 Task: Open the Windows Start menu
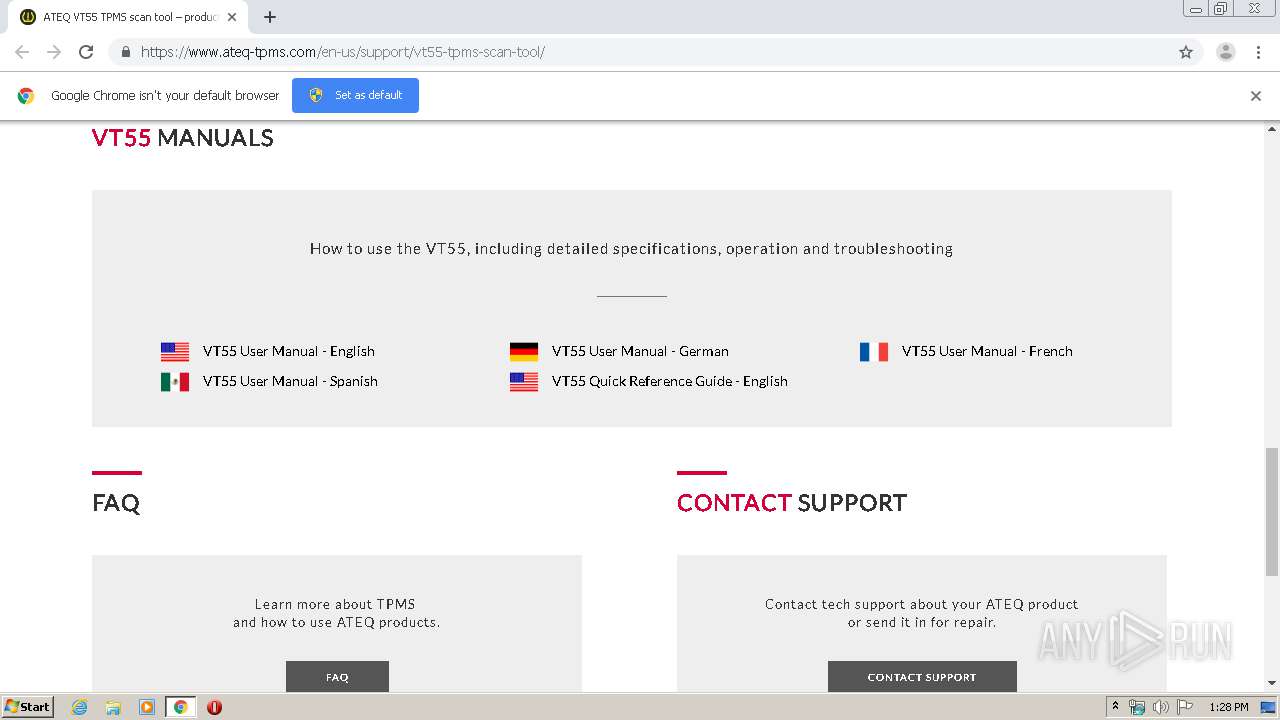click(x=28, y=707)
